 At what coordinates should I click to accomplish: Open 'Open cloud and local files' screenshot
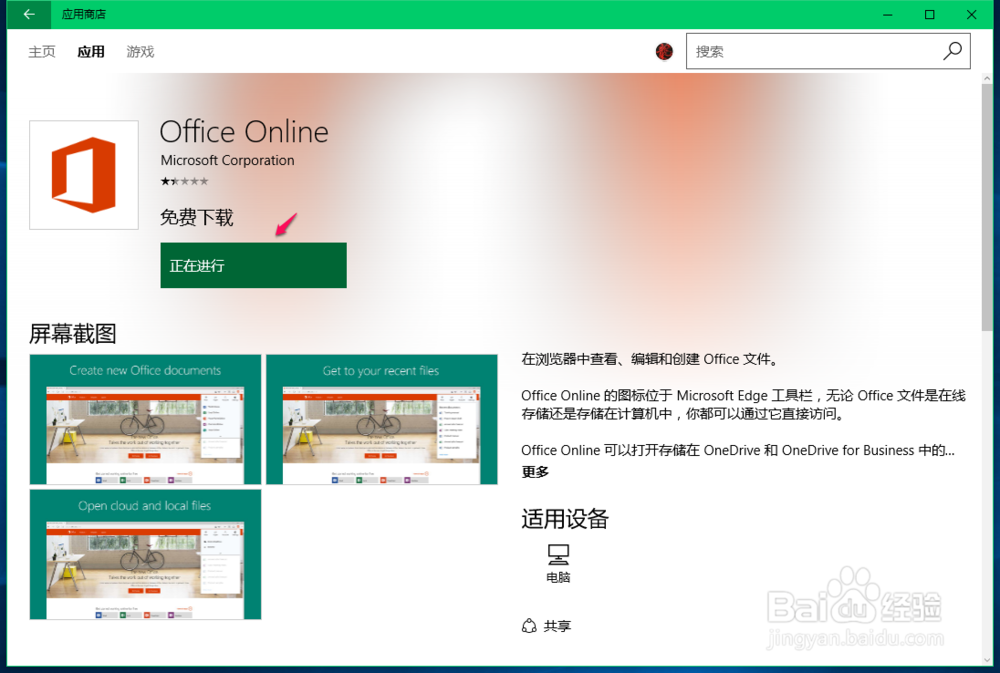[145, 554]
